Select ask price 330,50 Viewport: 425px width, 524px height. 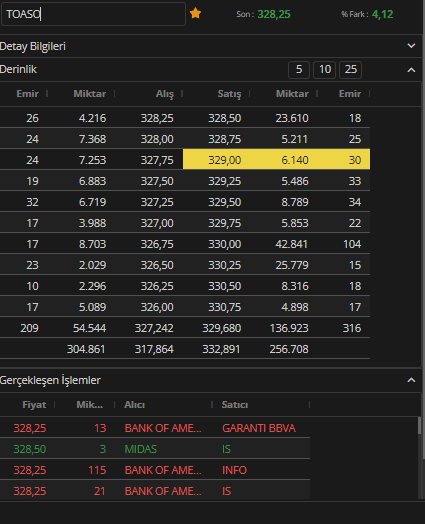[225, 286]
